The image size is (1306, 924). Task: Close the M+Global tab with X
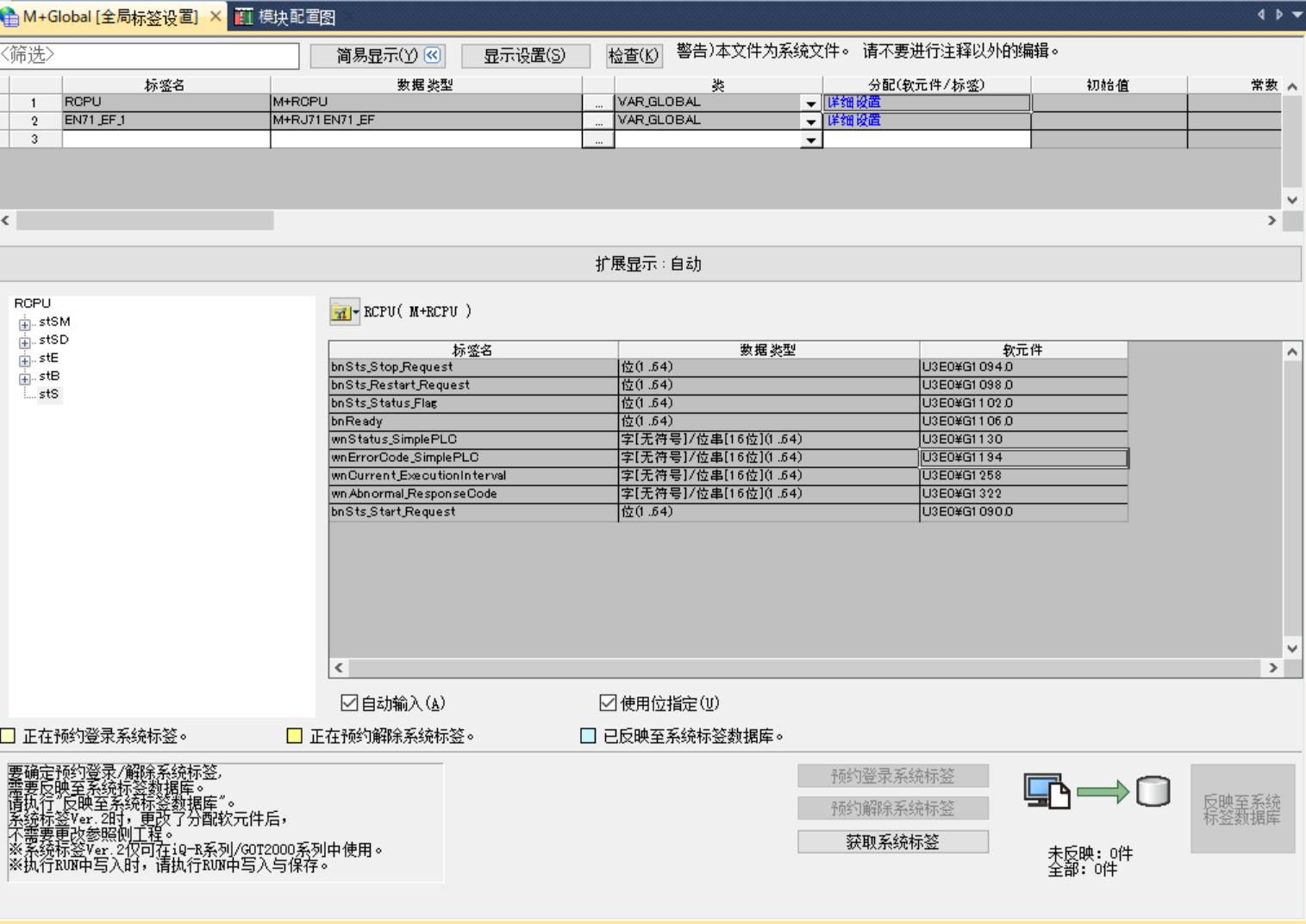216,16
